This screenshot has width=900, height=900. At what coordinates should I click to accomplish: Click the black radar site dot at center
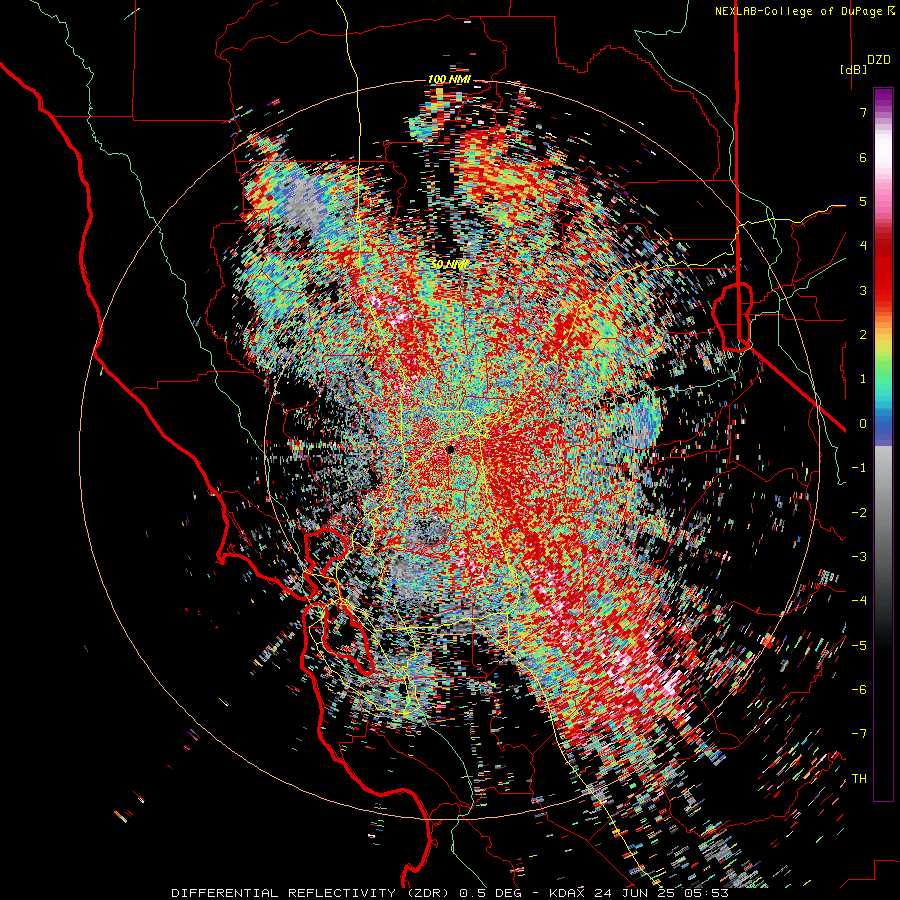coord(451,449)
